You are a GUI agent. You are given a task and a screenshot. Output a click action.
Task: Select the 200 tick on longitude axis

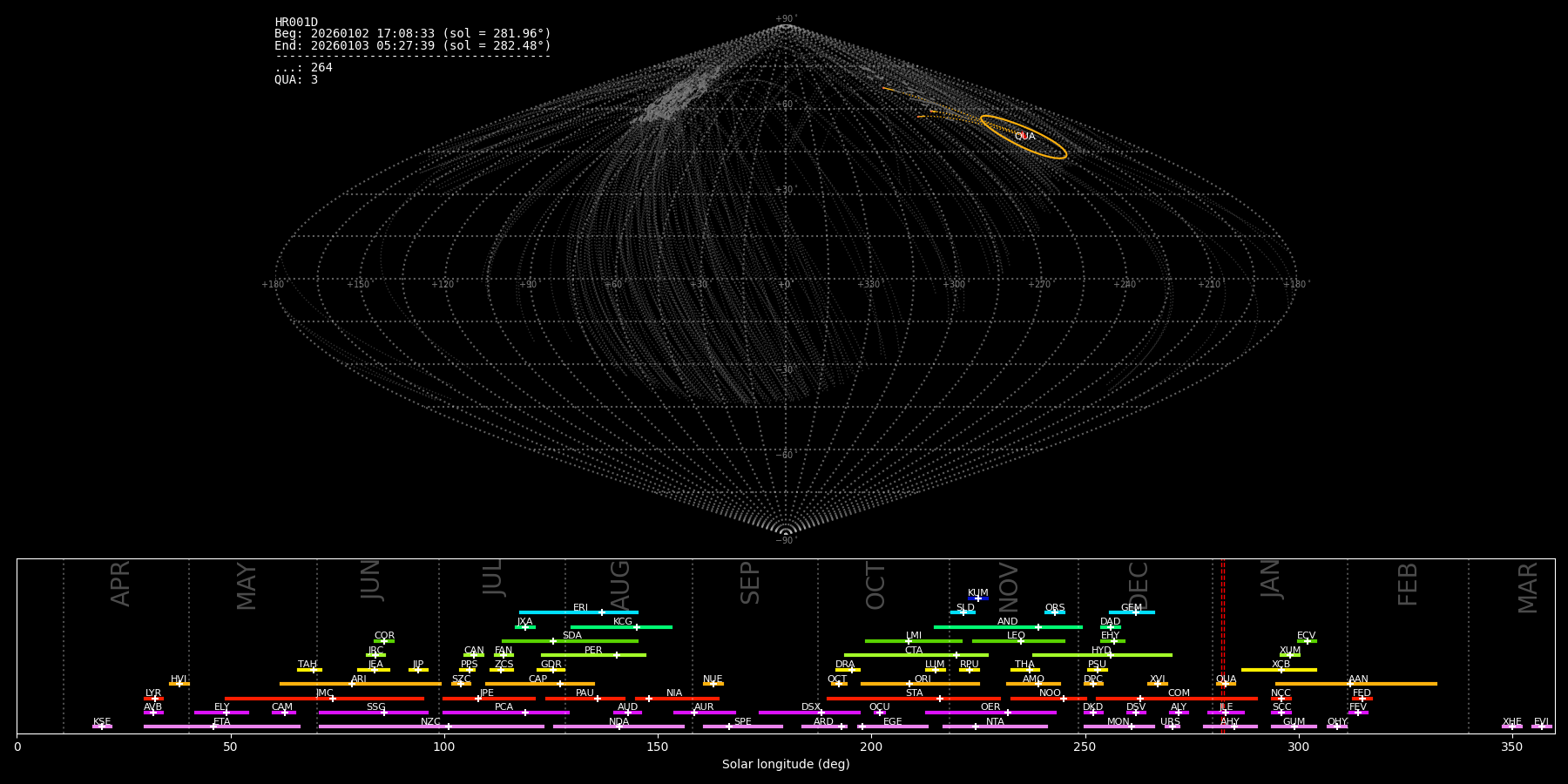tap(871, 747)
